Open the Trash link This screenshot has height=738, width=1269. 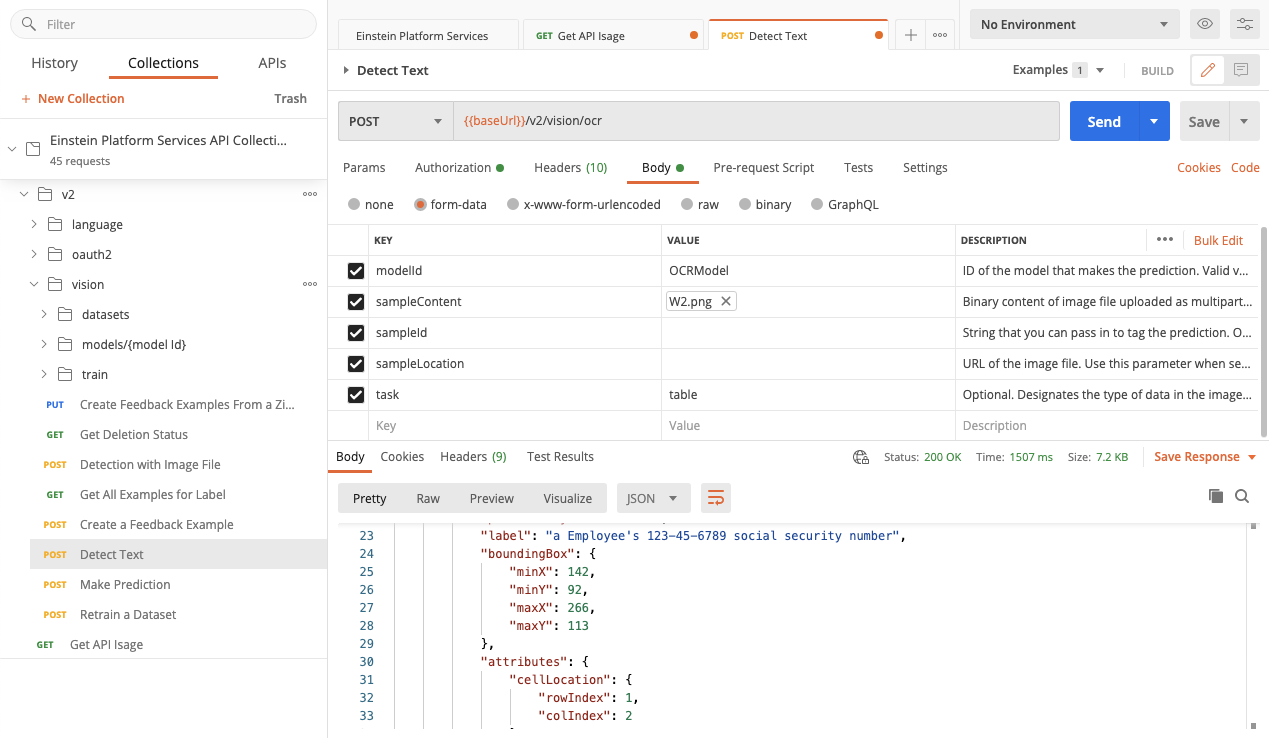pos(290,98)
